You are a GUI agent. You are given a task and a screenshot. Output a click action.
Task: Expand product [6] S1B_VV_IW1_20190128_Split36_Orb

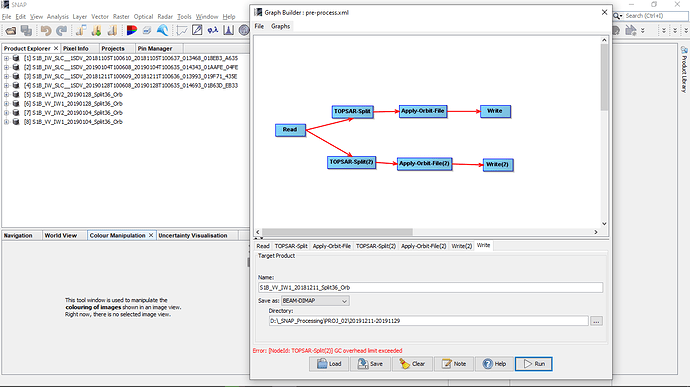coord(6,103)
